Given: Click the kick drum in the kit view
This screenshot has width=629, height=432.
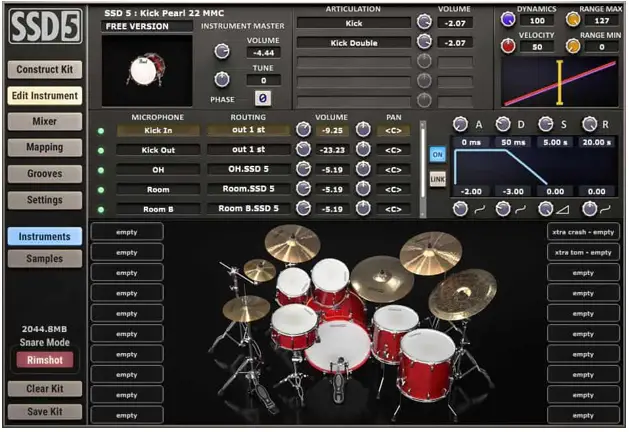Looking at the screenshot, I should tap(338, 347).
